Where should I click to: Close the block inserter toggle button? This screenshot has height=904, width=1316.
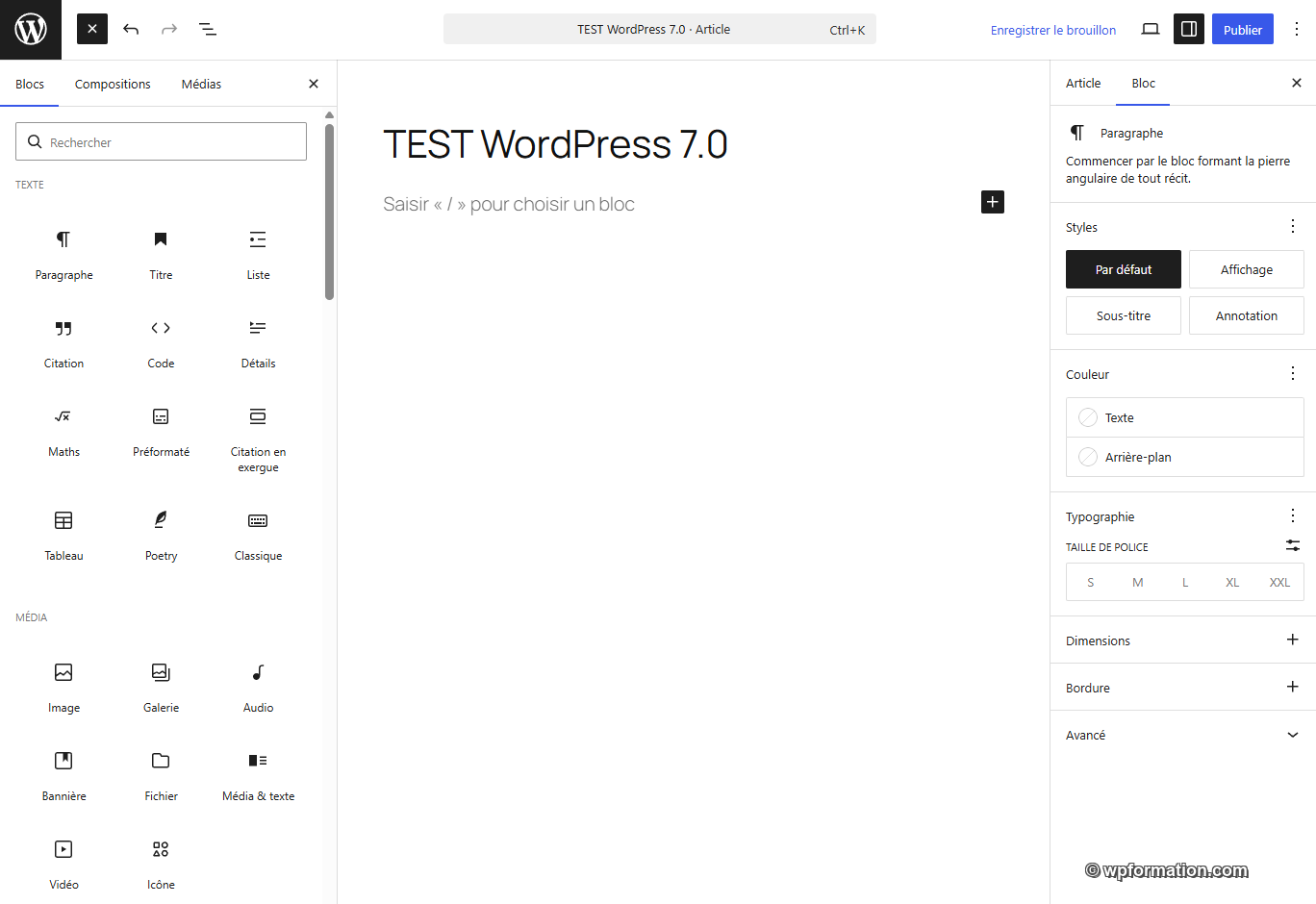[92, 29]
